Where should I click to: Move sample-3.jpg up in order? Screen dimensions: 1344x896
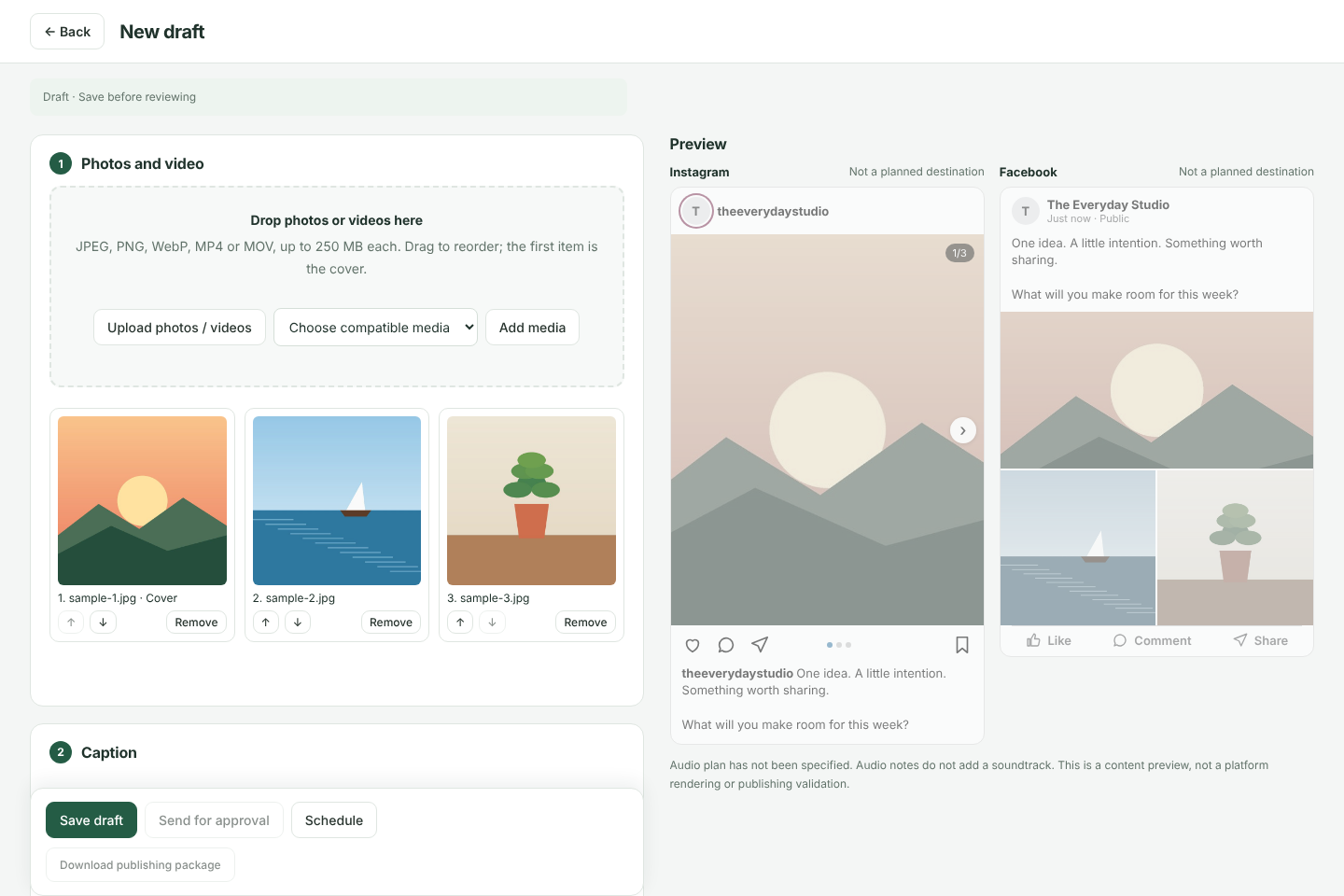[x=460, y=623]
